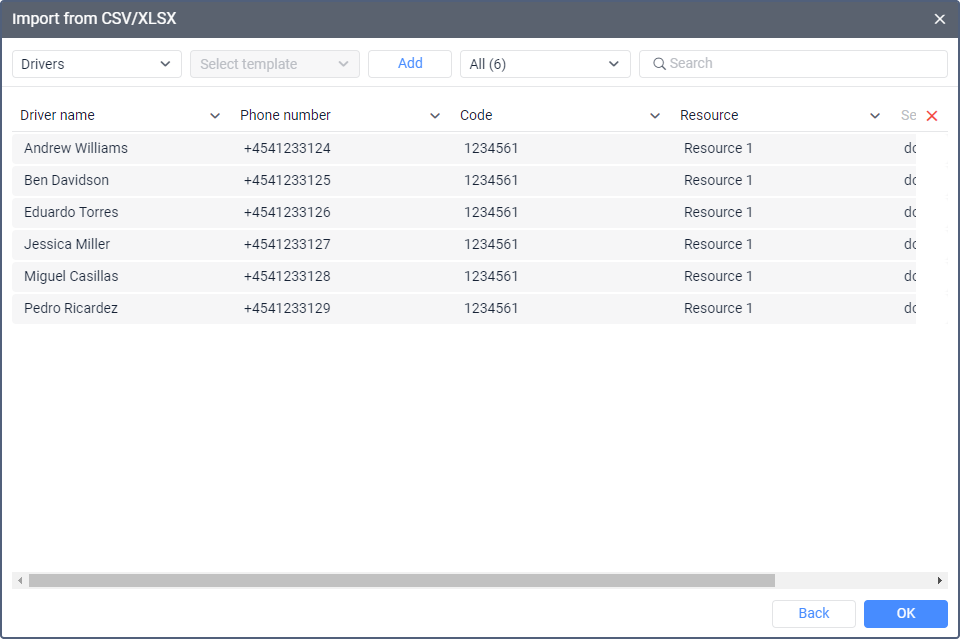Click the Back button
This screenshot has height=639, width=960.
pyautogui.click(x=813, y=613)
